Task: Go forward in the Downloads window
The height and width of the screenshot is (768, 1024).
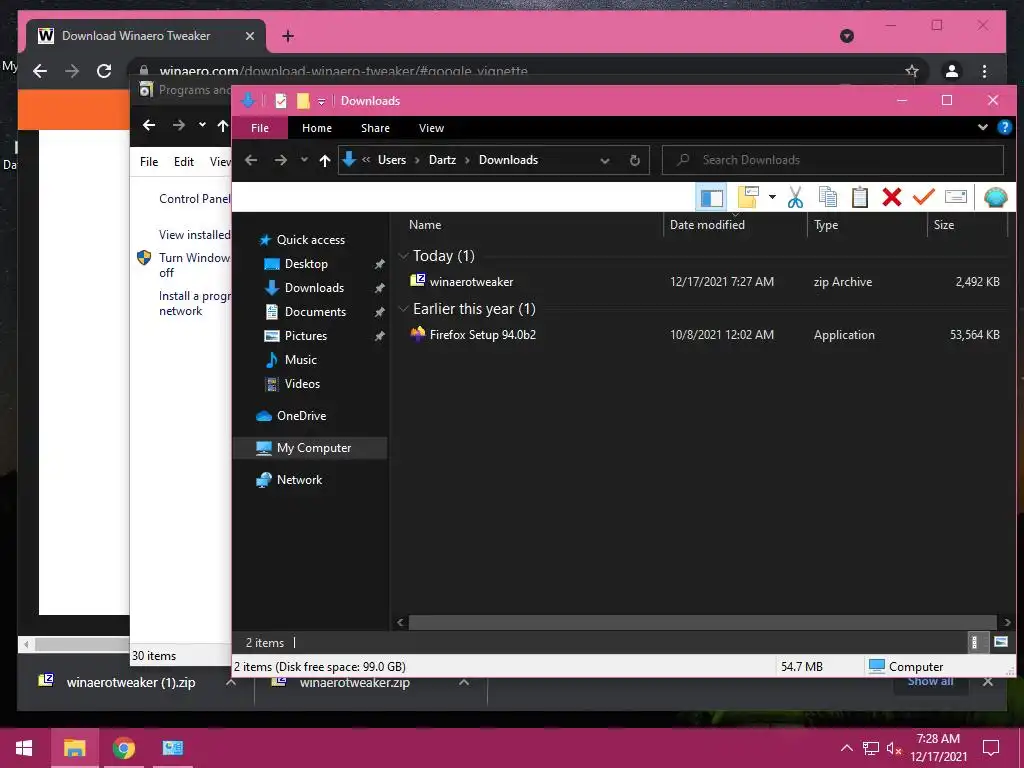Action: pyautogui.click(x=281, y=160)
